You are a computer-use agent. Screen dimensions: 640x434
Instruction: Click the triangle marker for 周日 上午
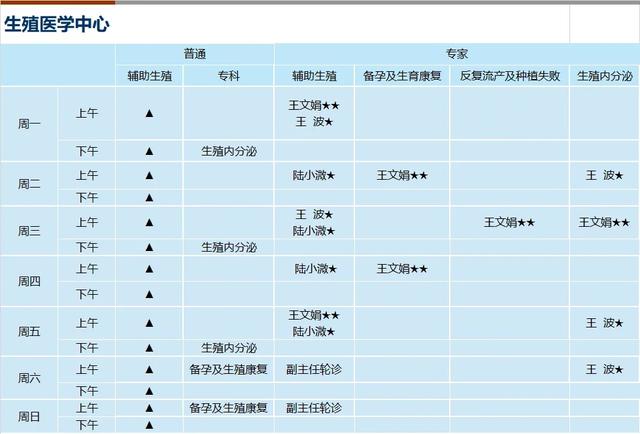click(149, 408)
